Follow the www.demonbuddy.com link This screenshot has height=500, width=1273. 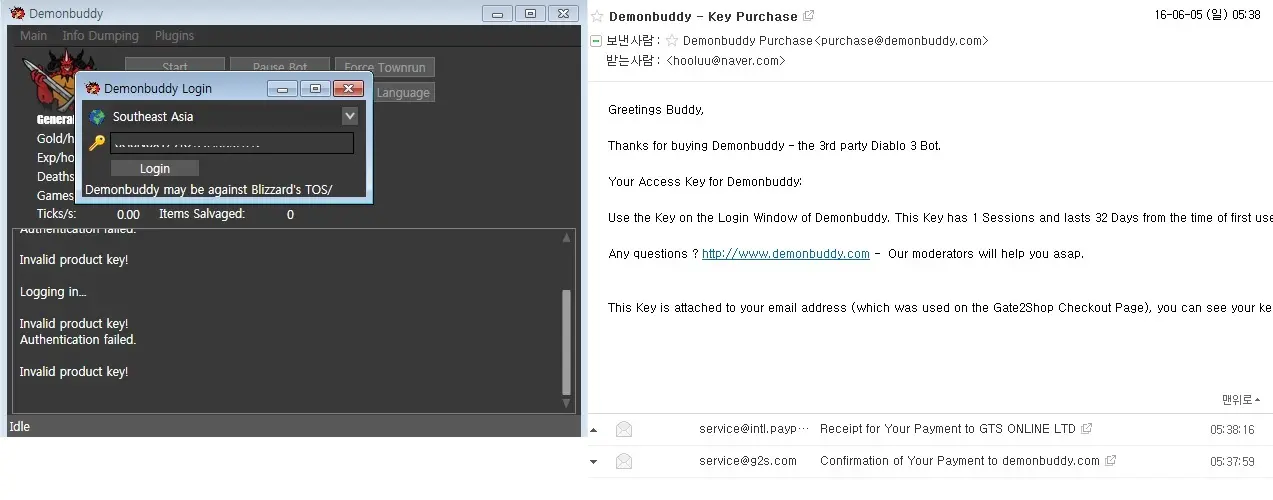coord(785,254)
